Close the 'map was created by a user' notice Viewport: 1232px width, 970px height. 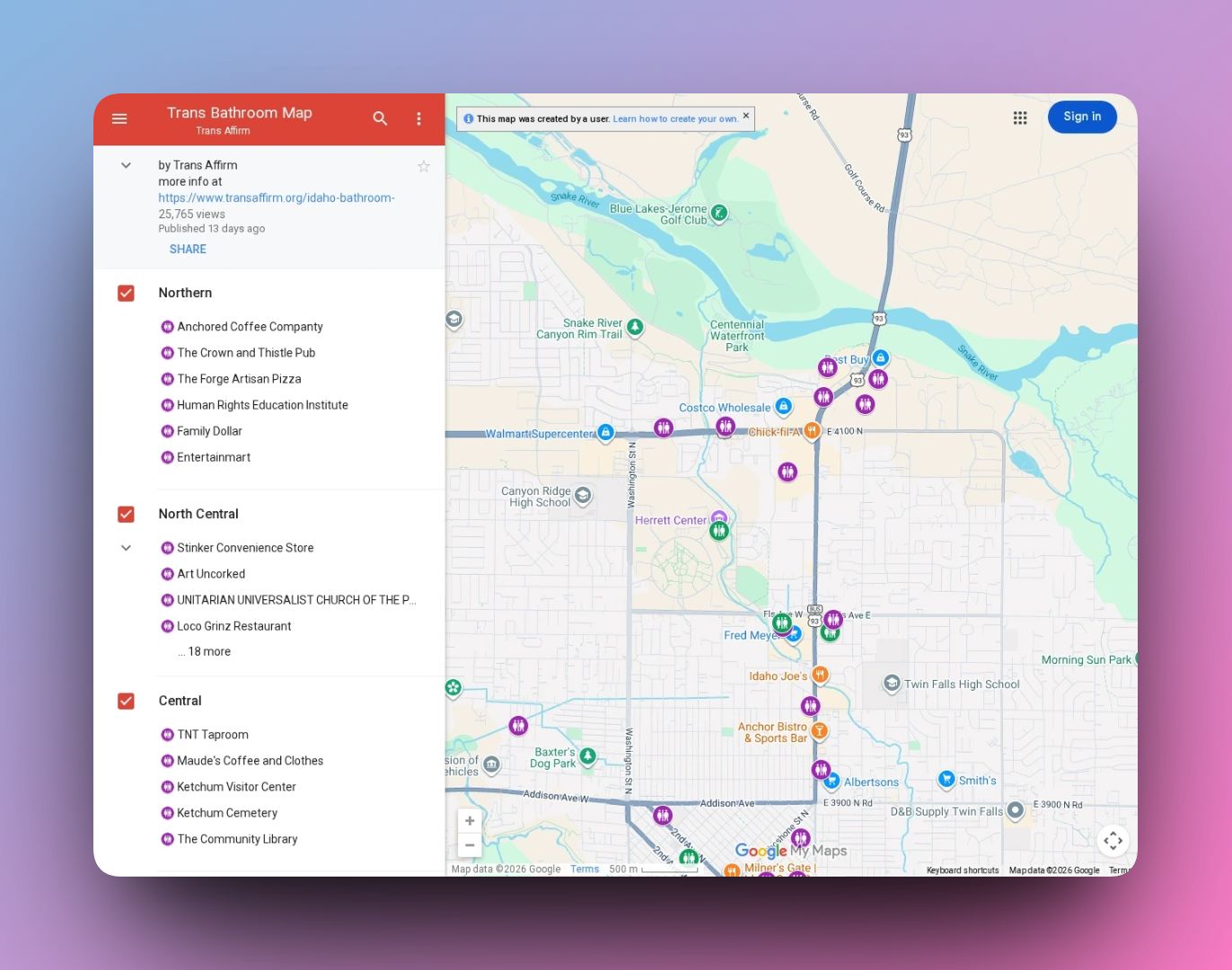pos(745,116)
